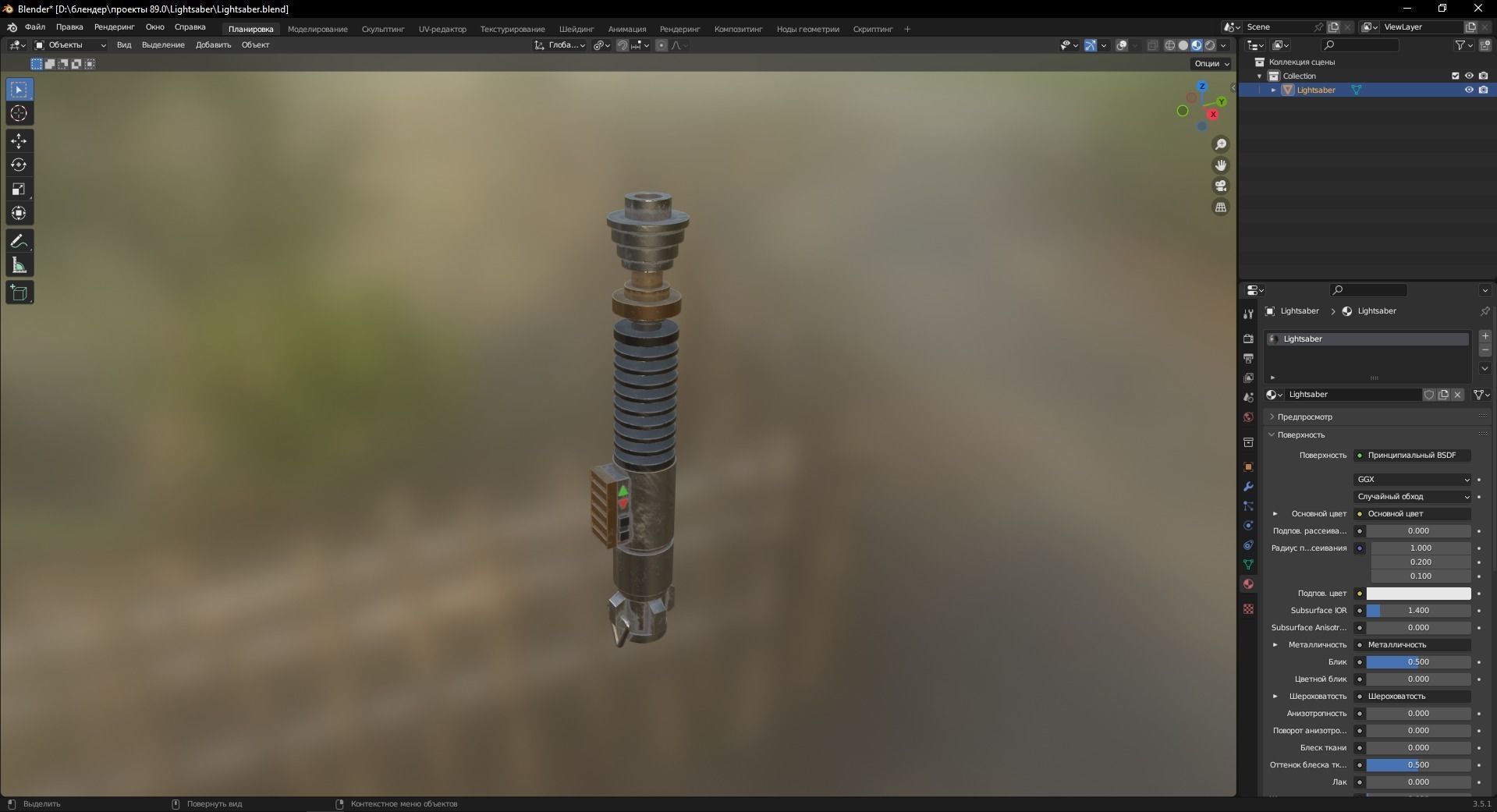Image resolution: width=1497 pixels, height=812 pixels.
Task: Toggle fake user shield for Lightsaber material
Action: click(x=1429, y=395)
